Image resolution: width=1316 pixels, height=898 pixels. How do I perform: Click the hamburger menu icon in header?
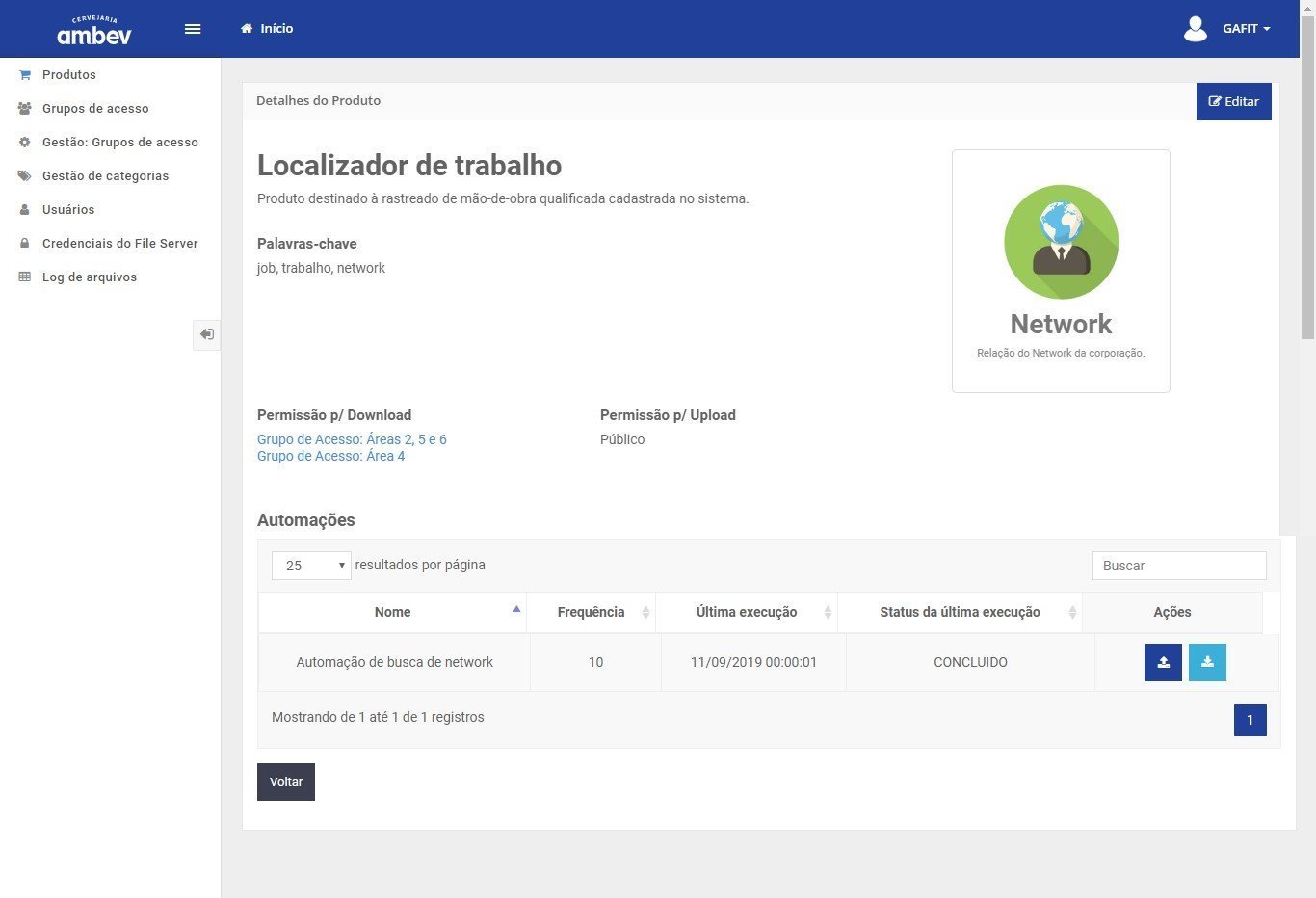[x=193, y=29]
